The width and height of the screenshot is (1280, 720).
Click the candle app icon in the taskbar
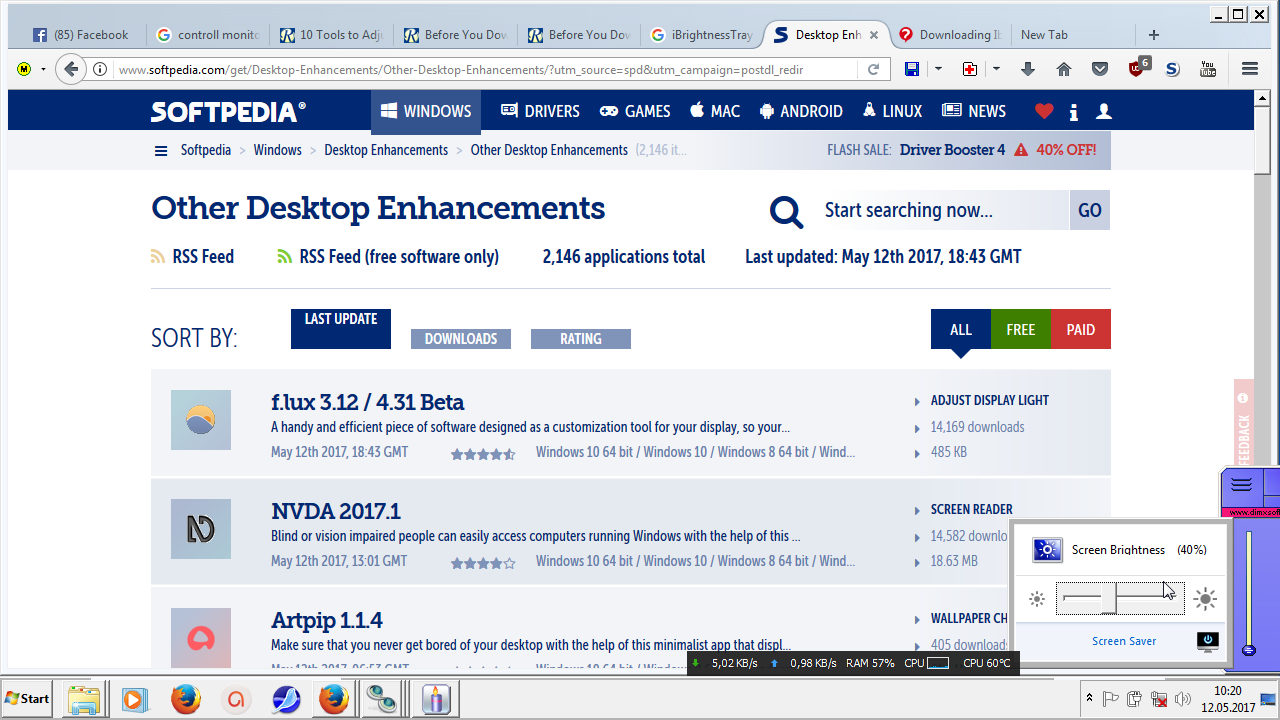coord(435,699)
